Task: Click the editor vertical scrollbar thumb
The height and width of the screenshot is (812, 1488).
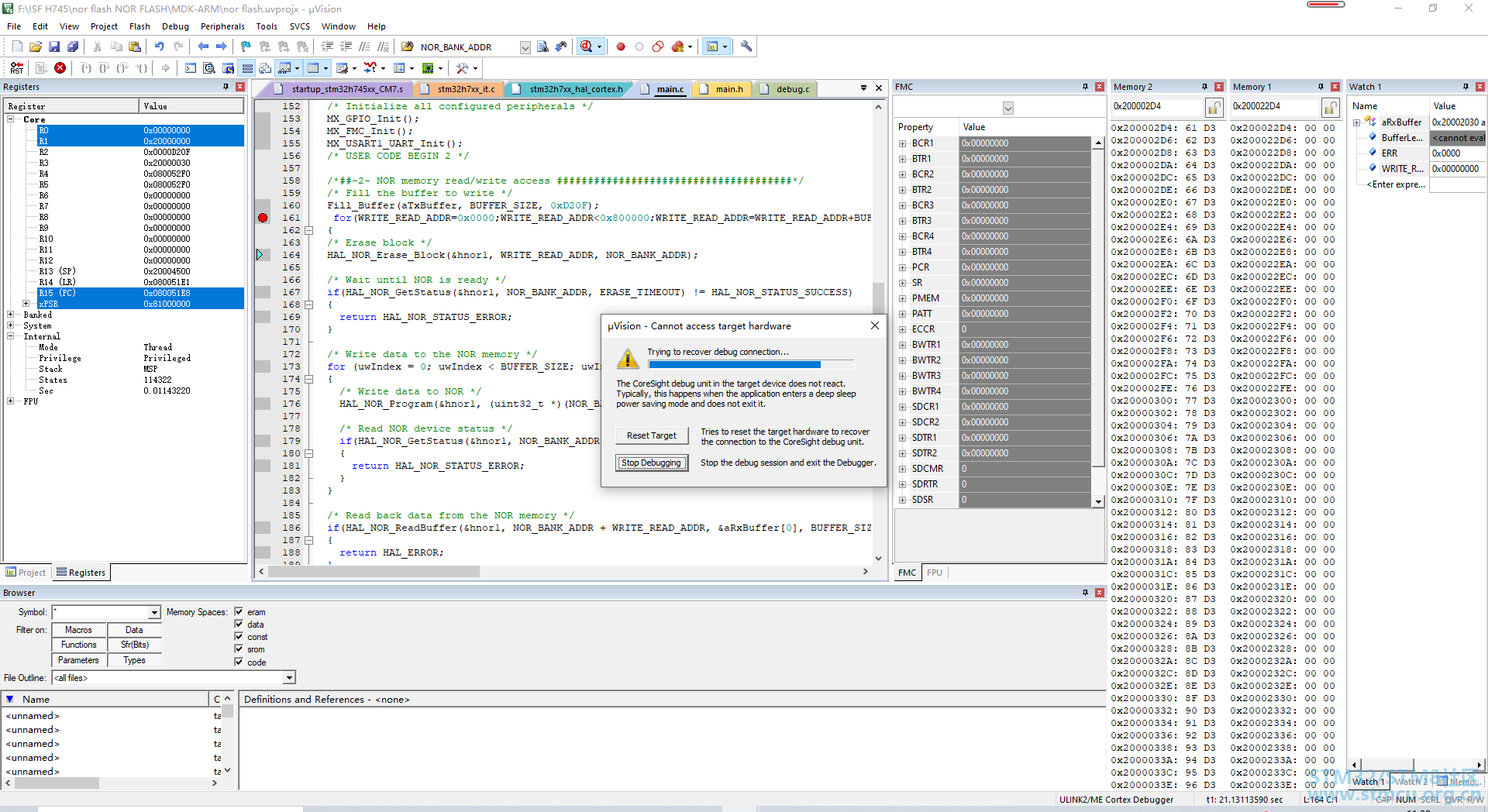Action: (878, 297)
